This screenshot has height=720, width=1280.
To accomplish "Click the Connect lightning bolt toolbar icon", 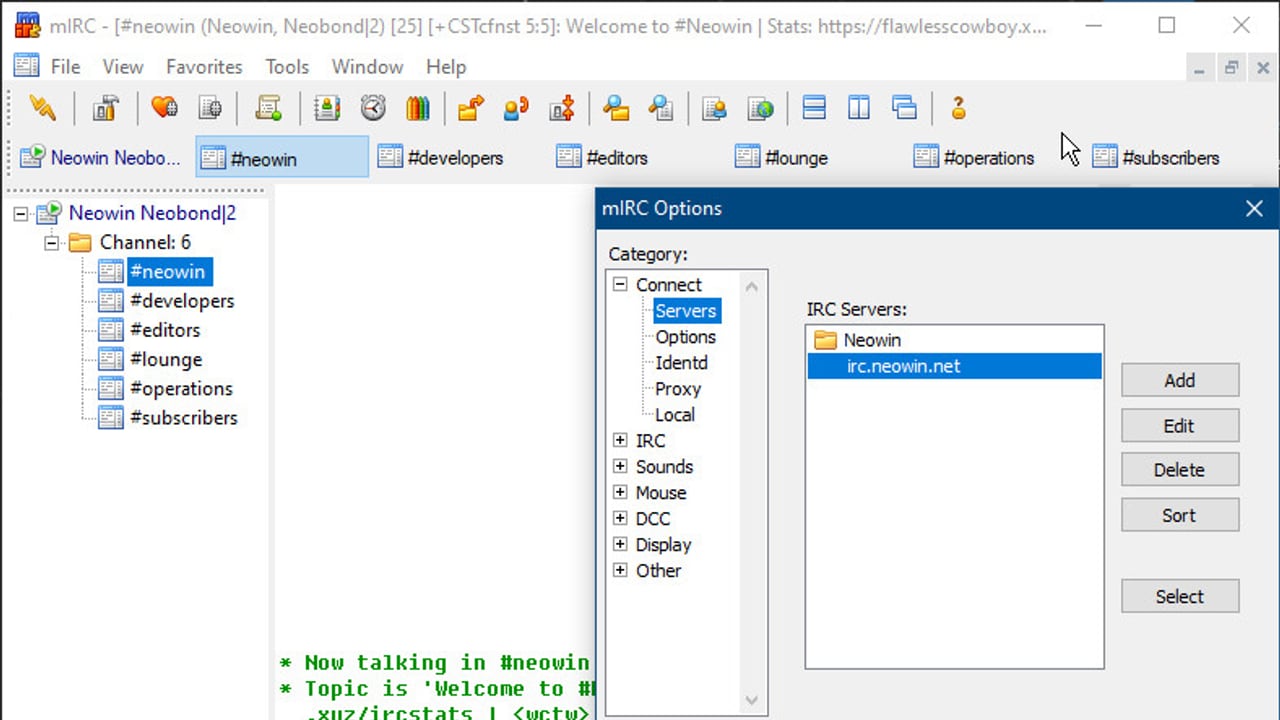I will 42,108.
